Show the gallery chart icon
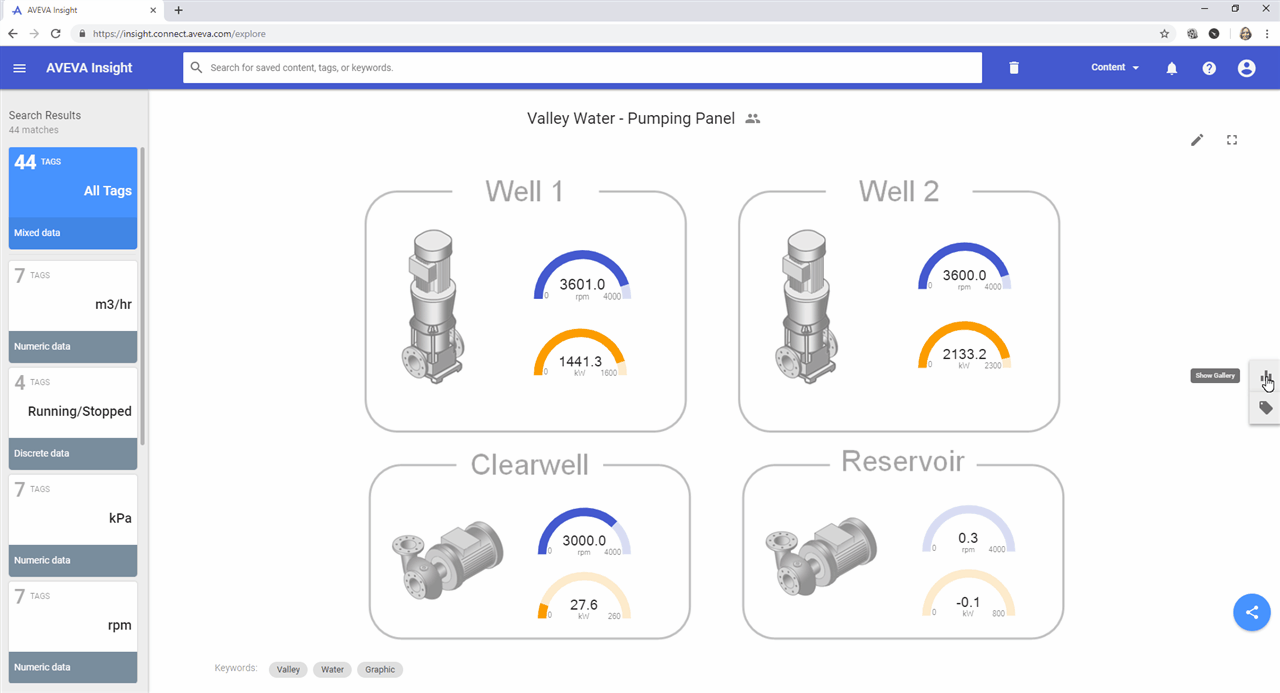 point(1266,378)
